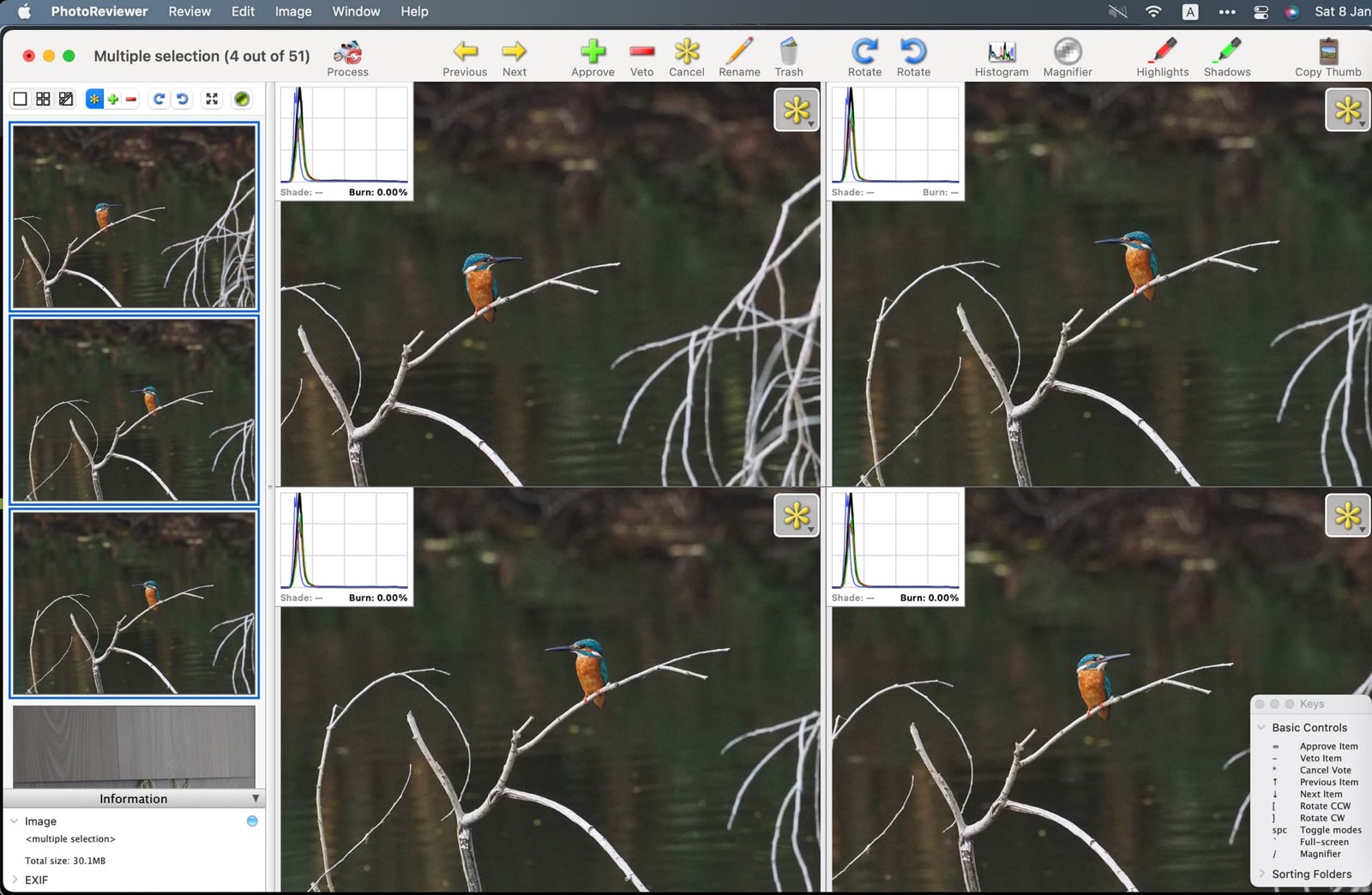Open the Magnifier tool
The image size is (1372, 895).
point(1067,53)
